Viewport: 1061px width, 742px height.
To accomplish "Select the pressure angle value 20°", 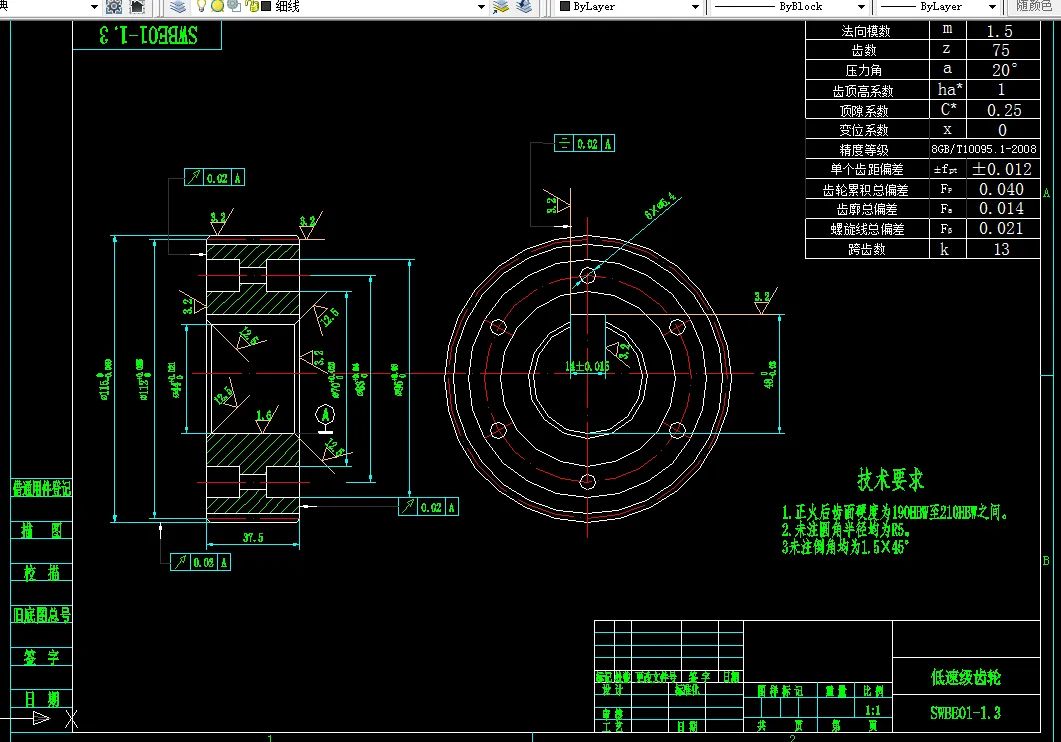I will pyautogui.click(x=1004, y=70).
